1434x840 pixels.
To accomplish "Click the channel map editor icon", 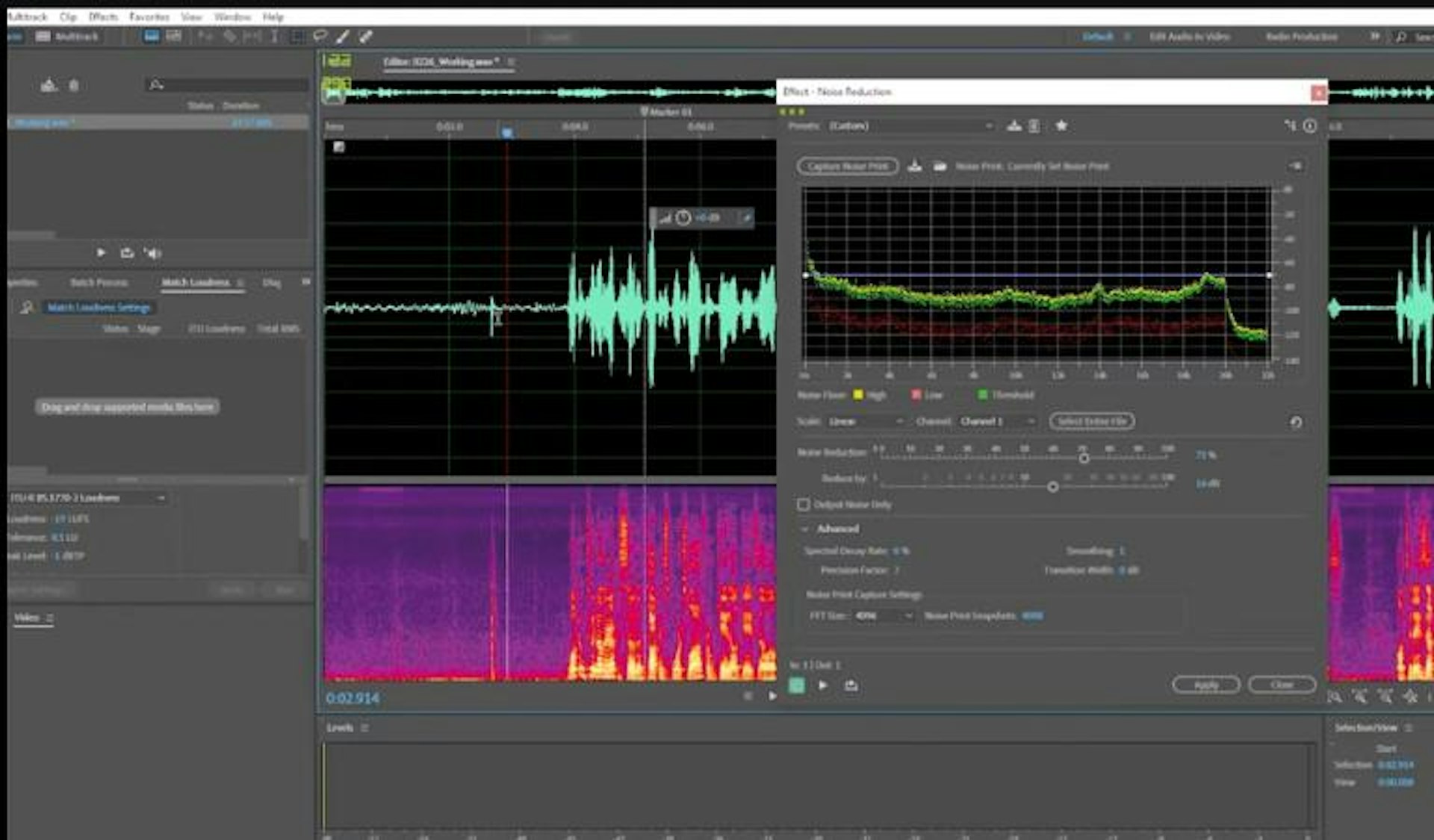I will click(x=1290, y=126).
